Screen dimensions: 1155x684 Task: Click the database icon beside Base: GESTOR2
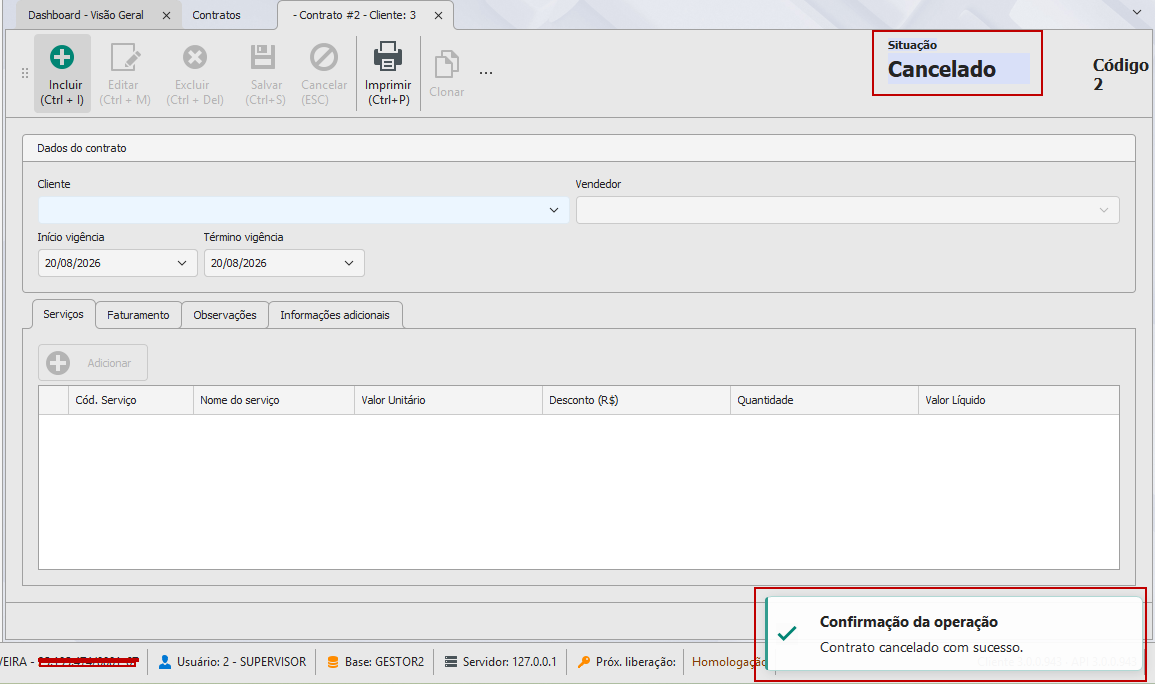click(333, 662)
